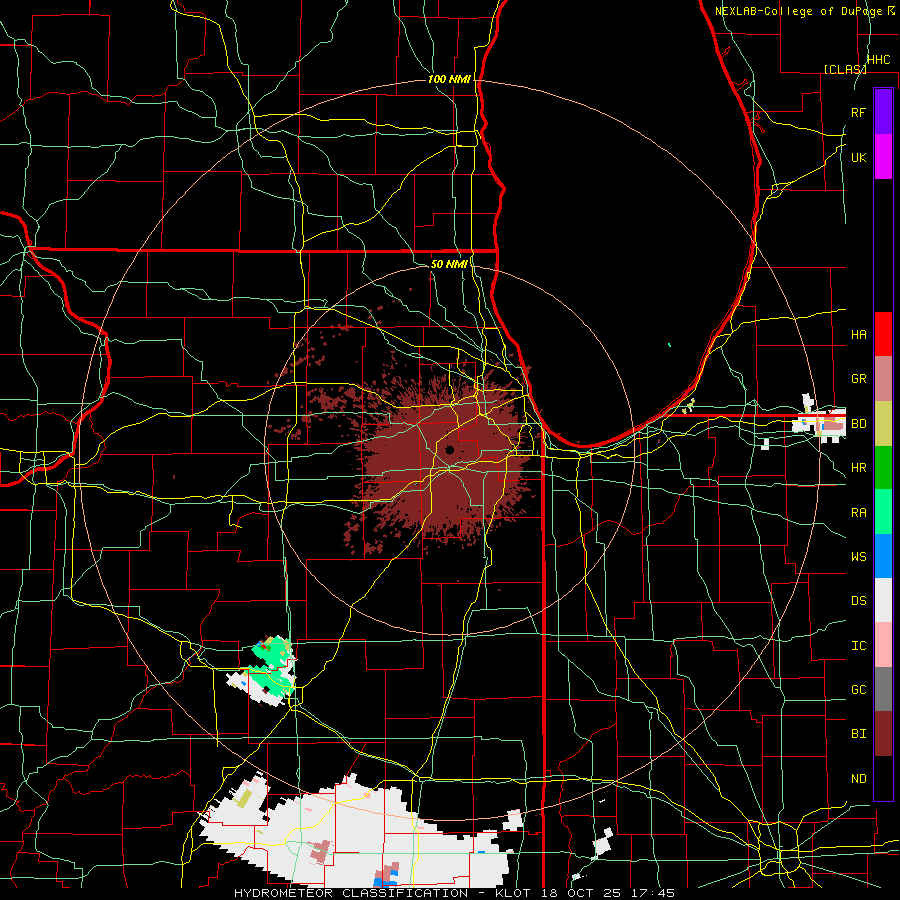The width and height of the screenshot is (900, 900).
Task: Select the GC gray legend swatch
Action: click(x=883, y=689)
